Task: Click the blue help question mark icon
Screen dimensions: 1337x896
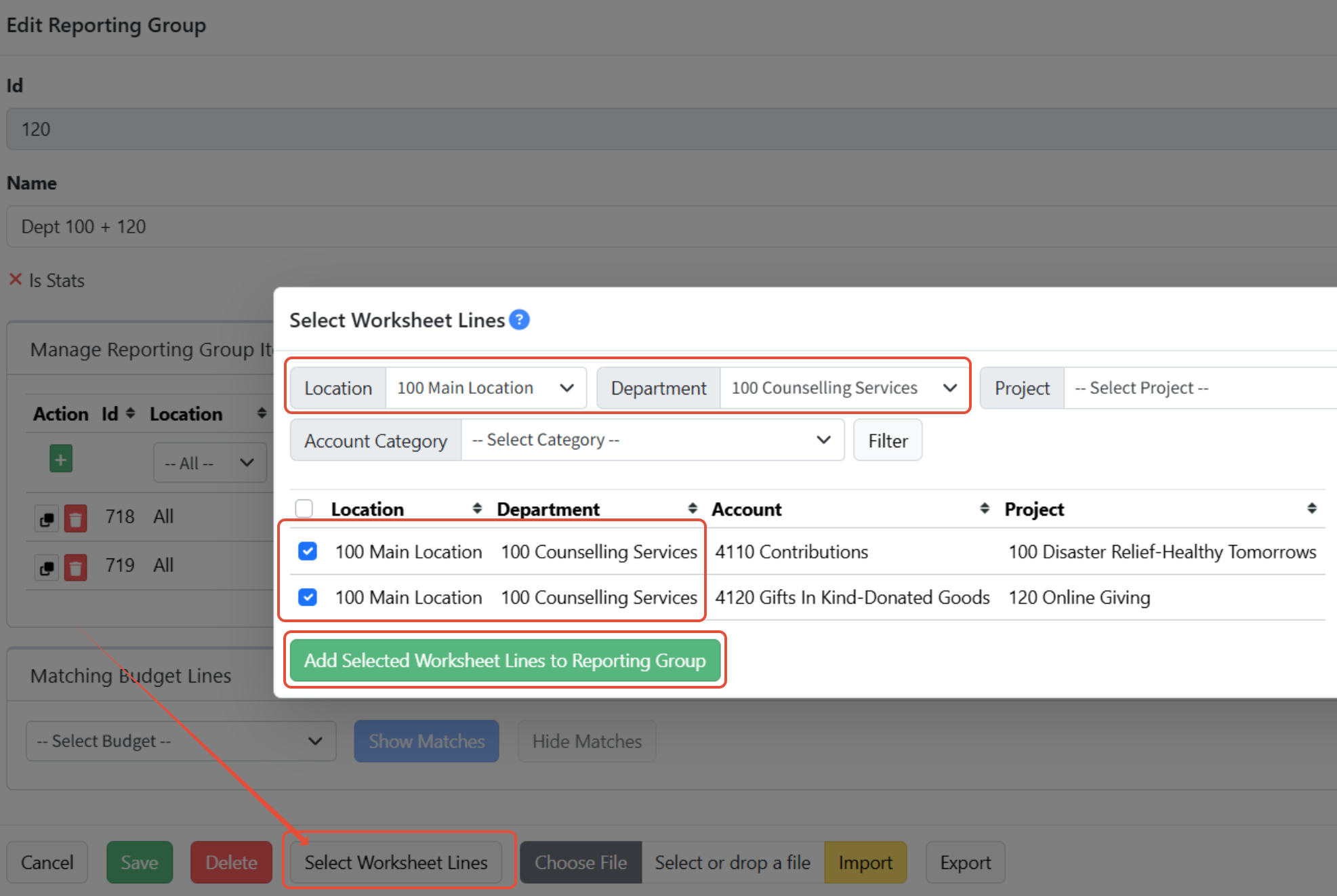Action: (519, 319)
